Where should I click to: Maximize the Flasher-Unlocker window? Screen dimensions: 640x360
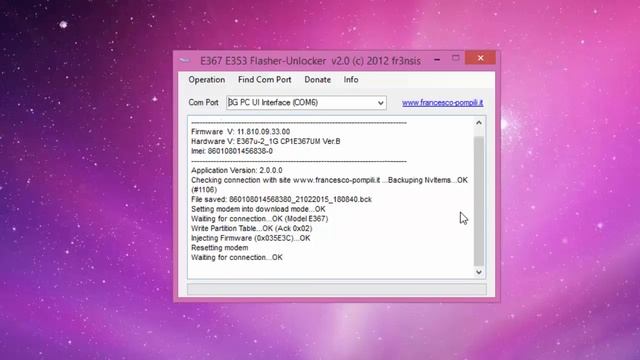click(x=456, y=58)
